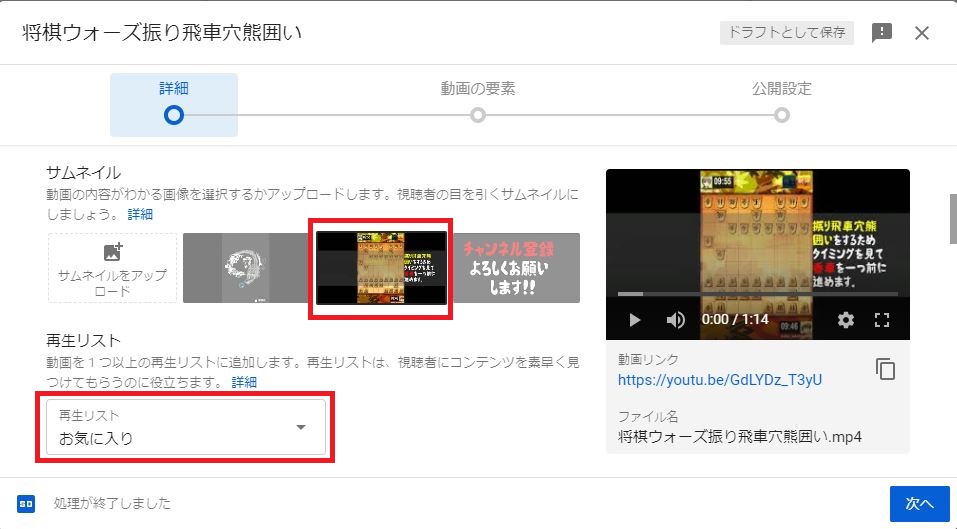Click the upload thumbnail image icon
The image size is (957, 529).
(113, 252)
